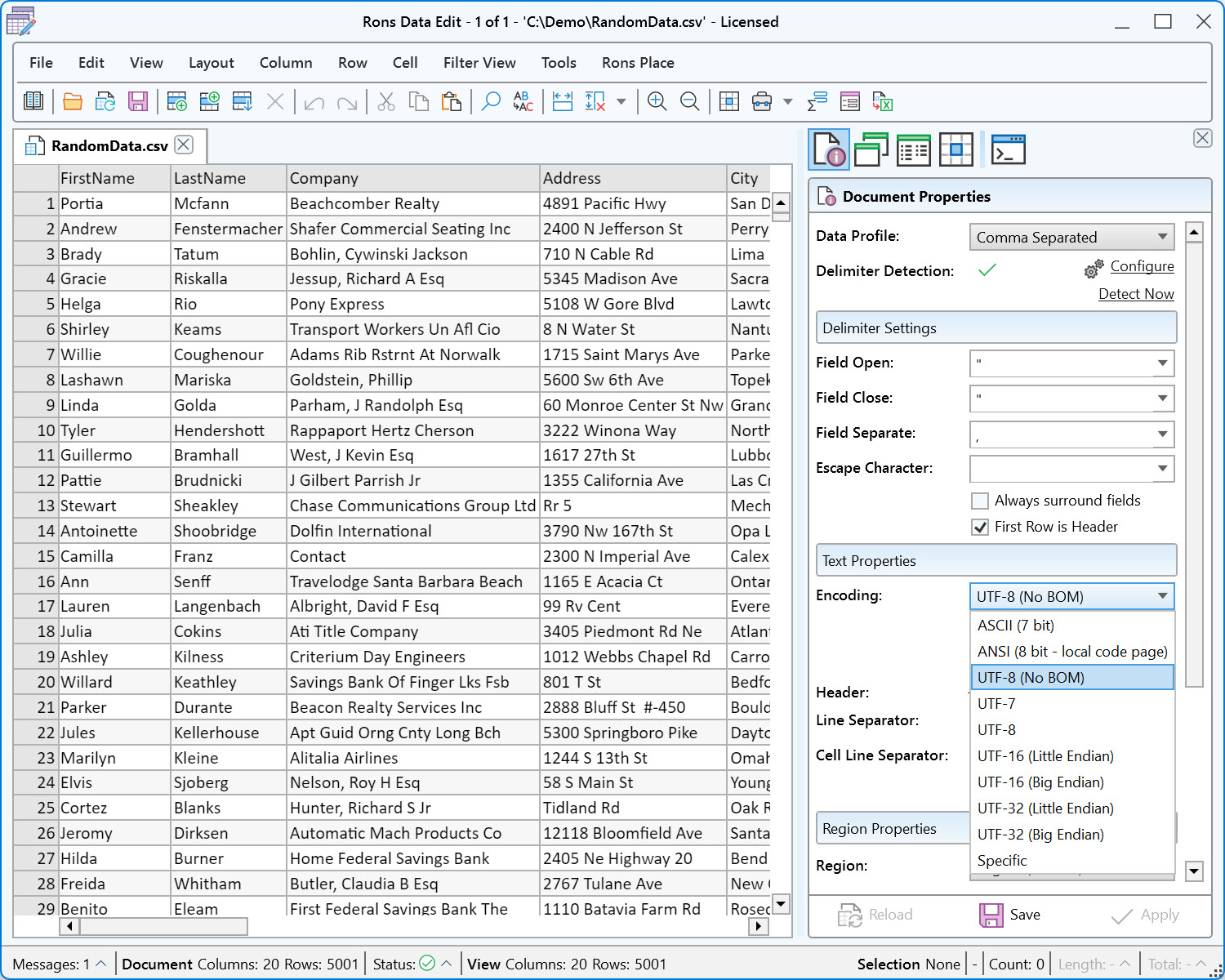Select the Specific encoding option
Viewport: 1225px width, 980px height.
click(1072, 861)
